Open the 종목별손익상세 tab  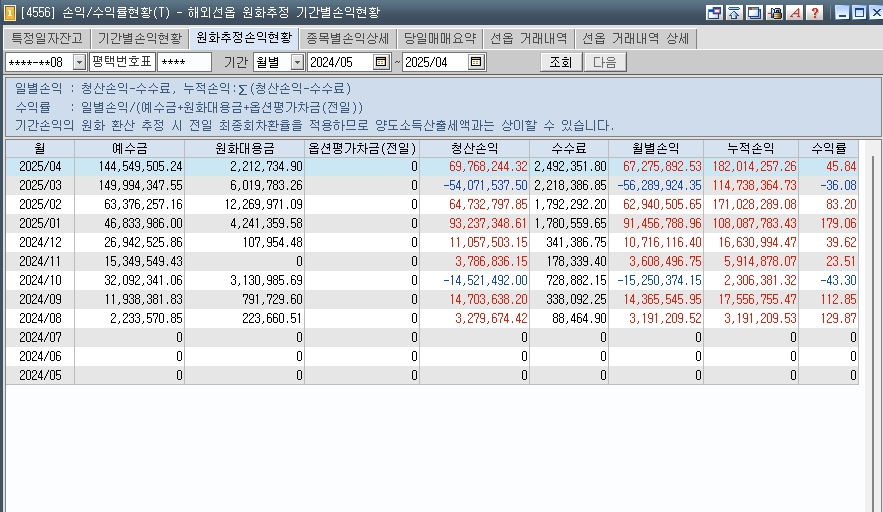[347, 38]
